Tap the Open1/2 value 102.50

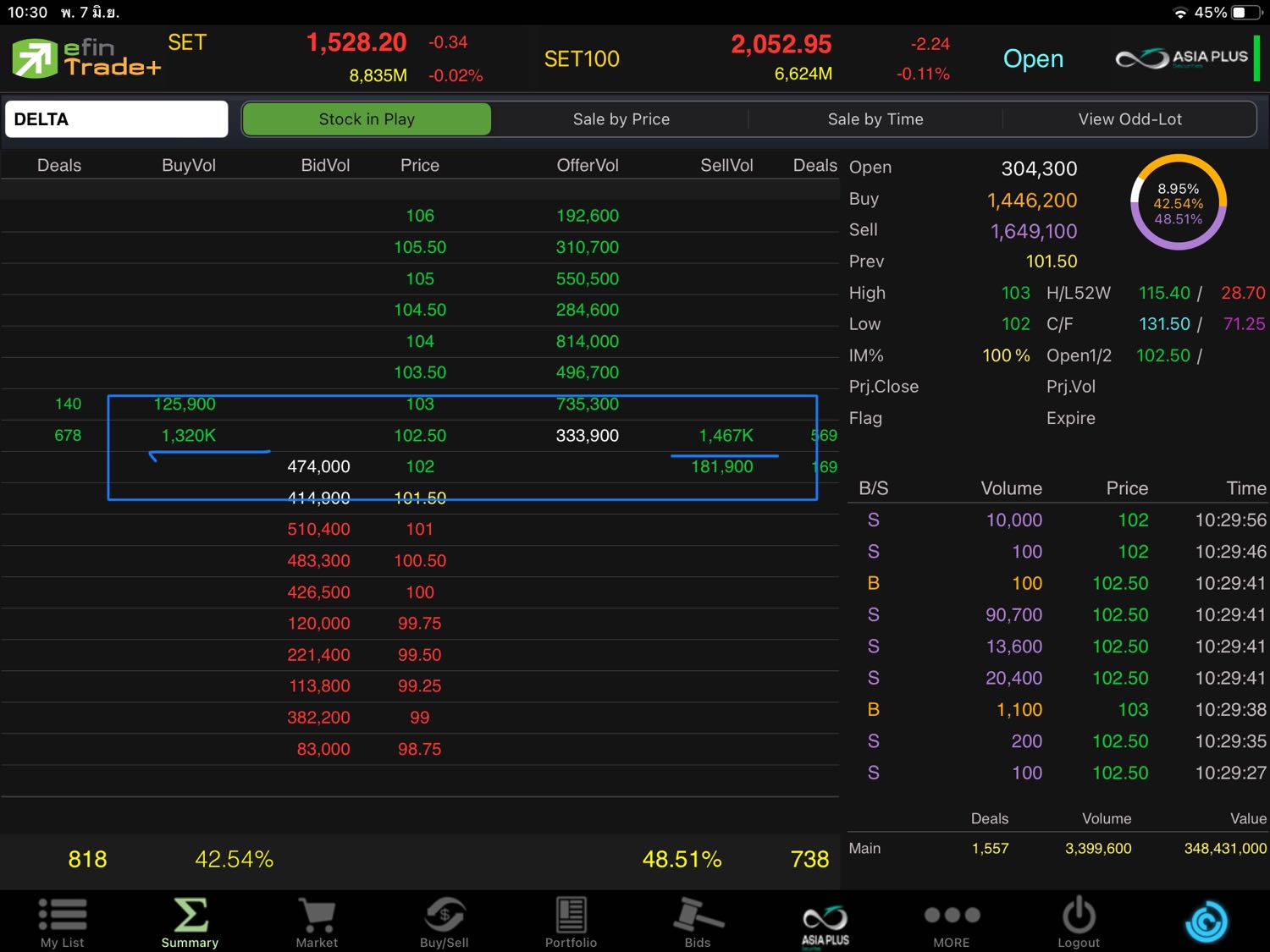1162,355
